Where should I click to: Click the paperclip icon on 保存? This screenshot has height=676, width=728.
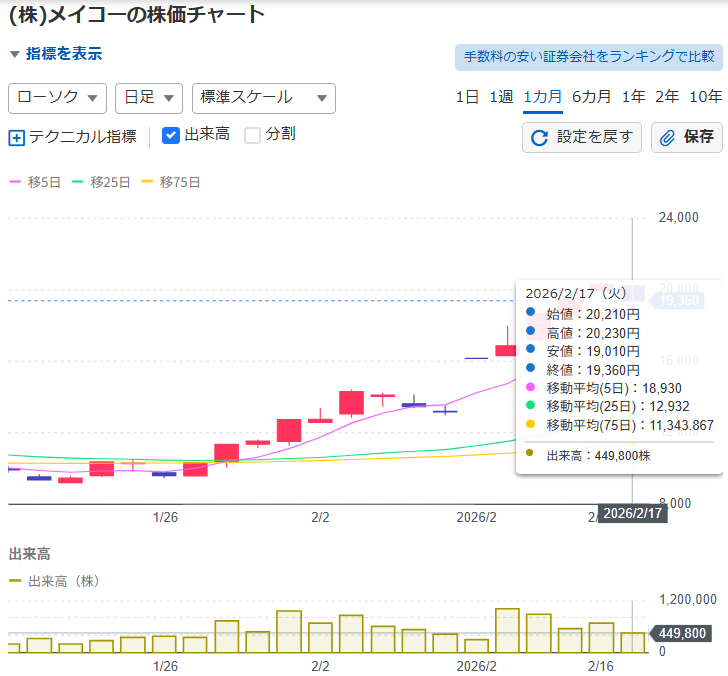pos(667,138)
